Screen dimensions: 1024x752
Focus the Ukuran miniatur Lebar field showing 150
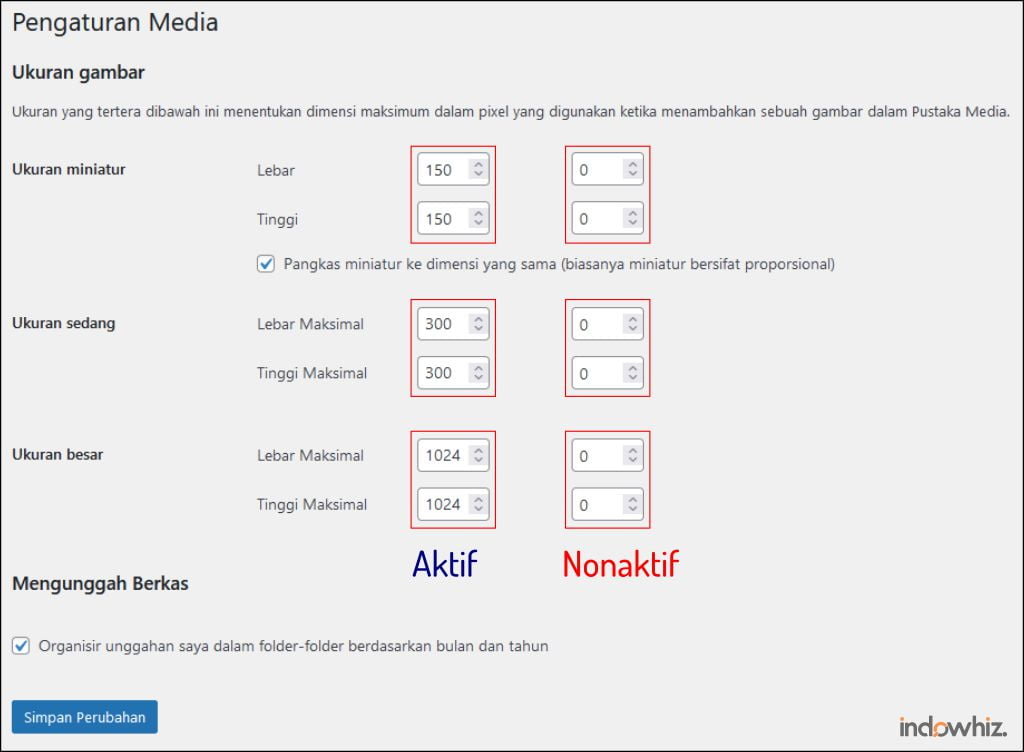(x=453, y=170)
